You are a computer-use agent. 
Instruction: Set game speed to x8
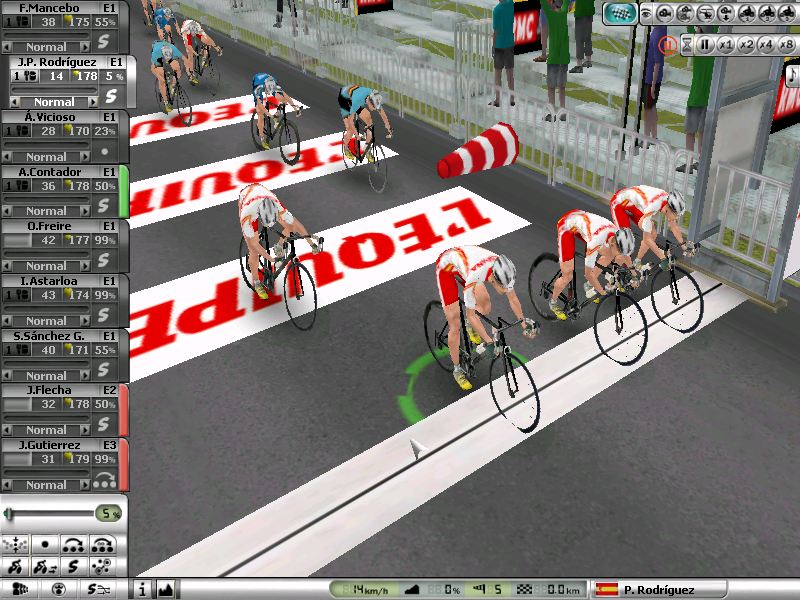[785, 44]
